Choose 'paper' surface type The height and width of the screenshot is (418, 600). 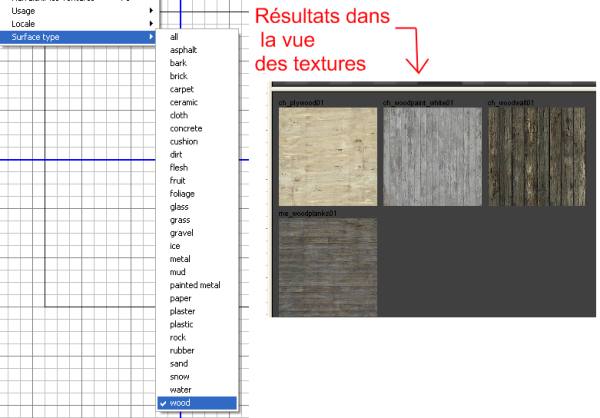tap(197, 298)
